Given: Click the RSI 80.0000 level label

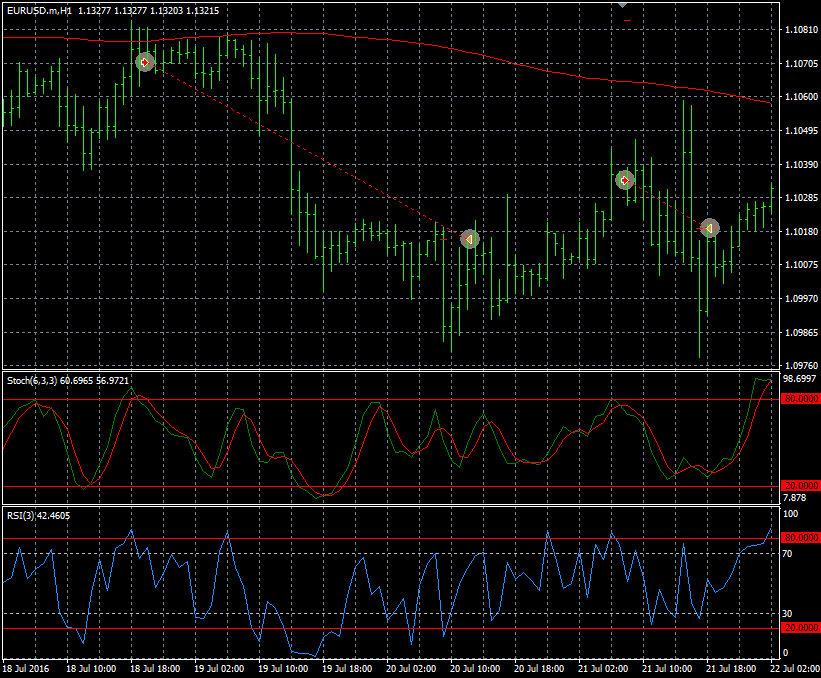Looking at the screenshot, I should tap(800, 538).
